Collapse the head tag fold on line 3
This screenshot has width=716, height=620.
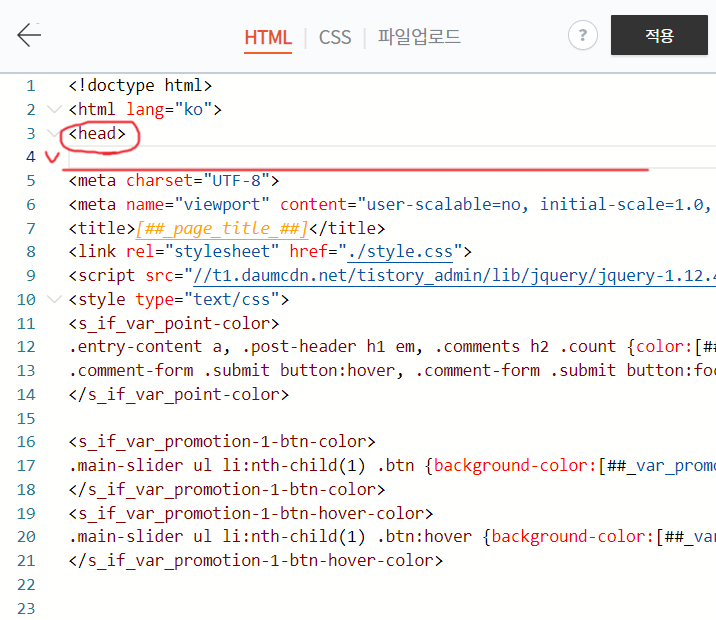coord(53,133)
